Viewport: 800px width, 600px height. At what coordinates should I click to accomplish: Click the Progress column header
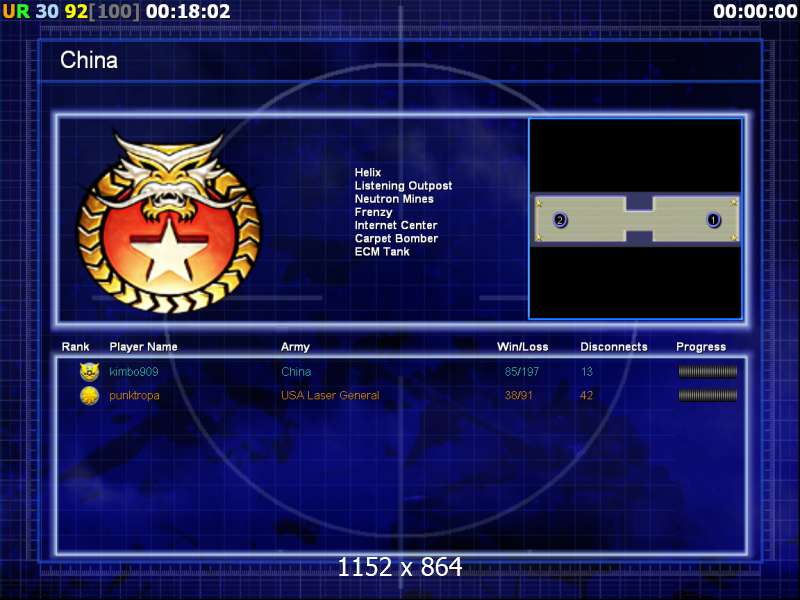pos(701,347)
